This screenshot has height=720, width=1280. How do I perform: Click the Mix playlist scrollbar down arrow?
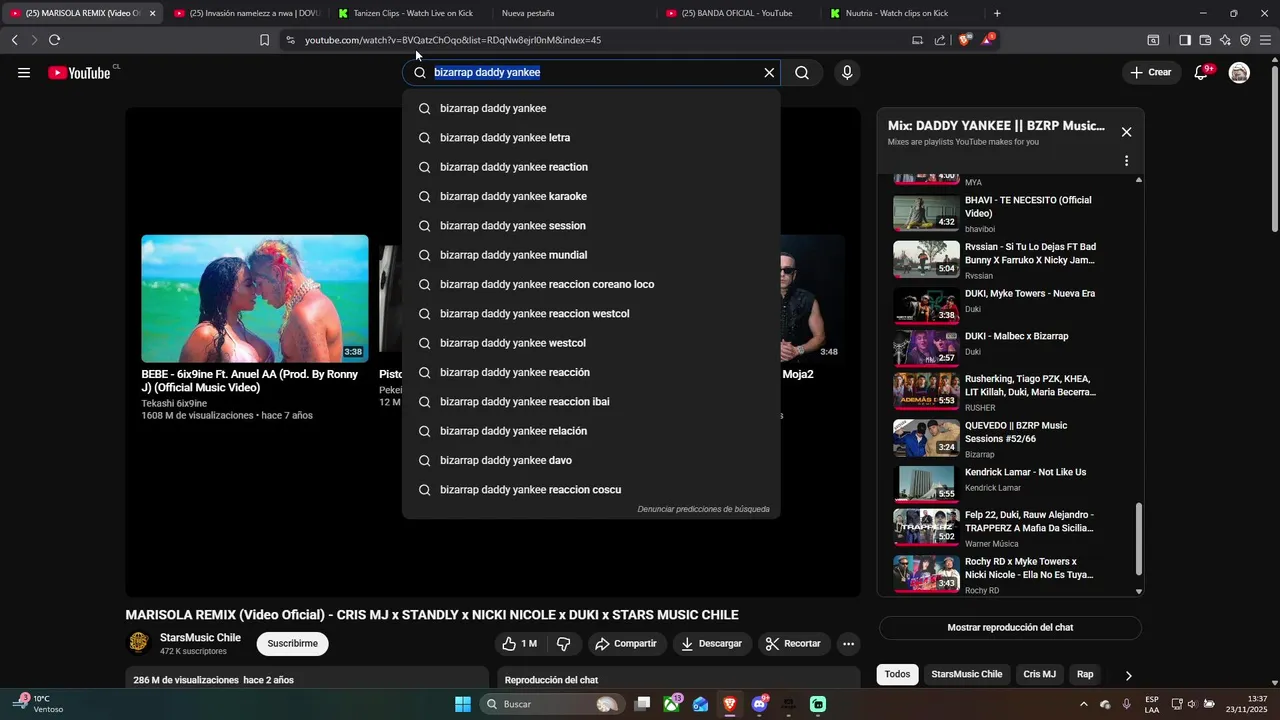(1138, 591)
